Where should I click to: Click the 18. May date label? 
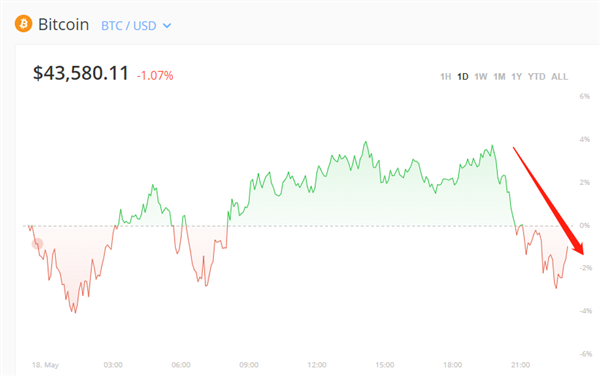(46, 365)
